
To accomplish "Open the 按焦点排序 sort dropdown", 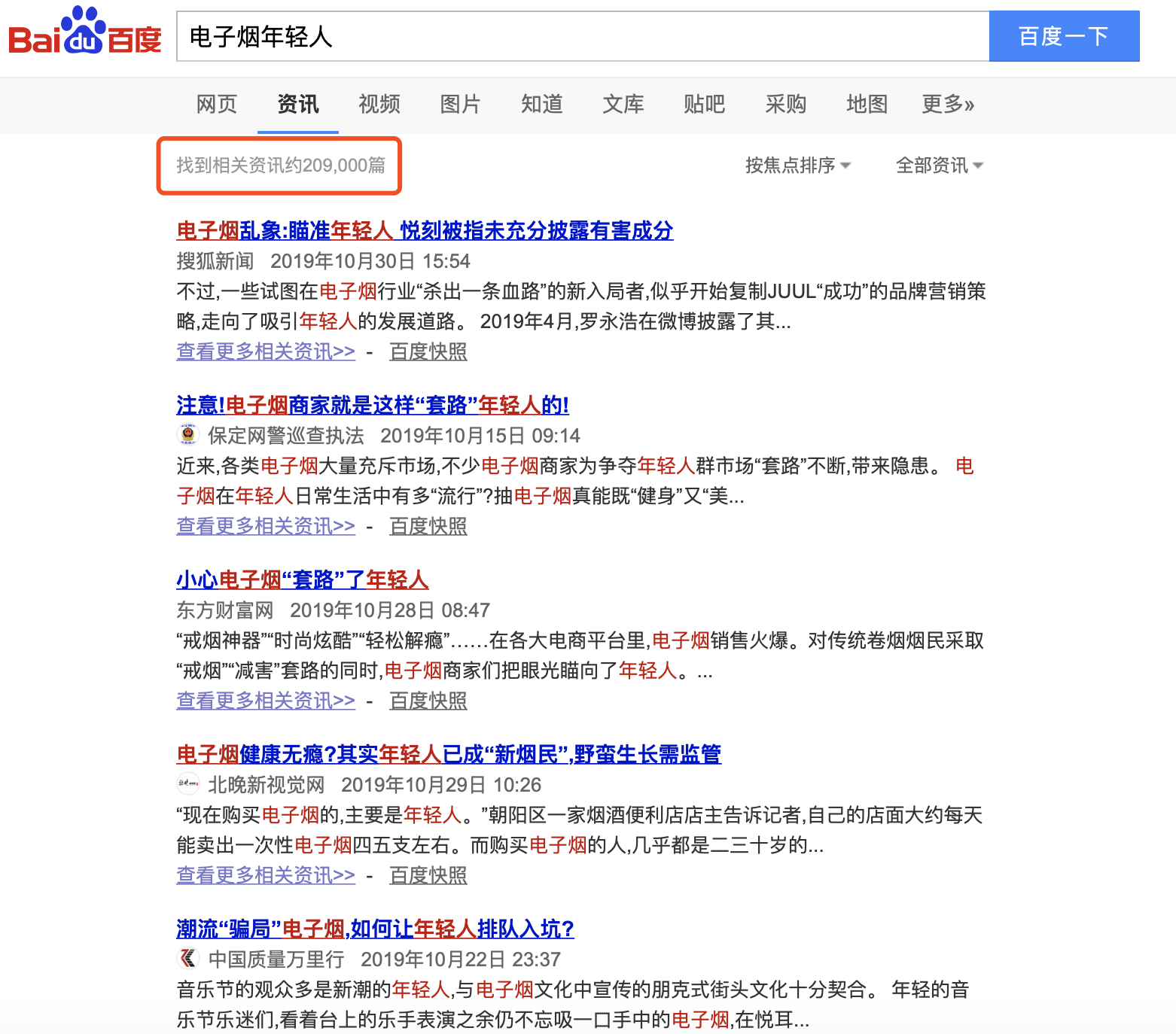I will [x=797, y=165].
